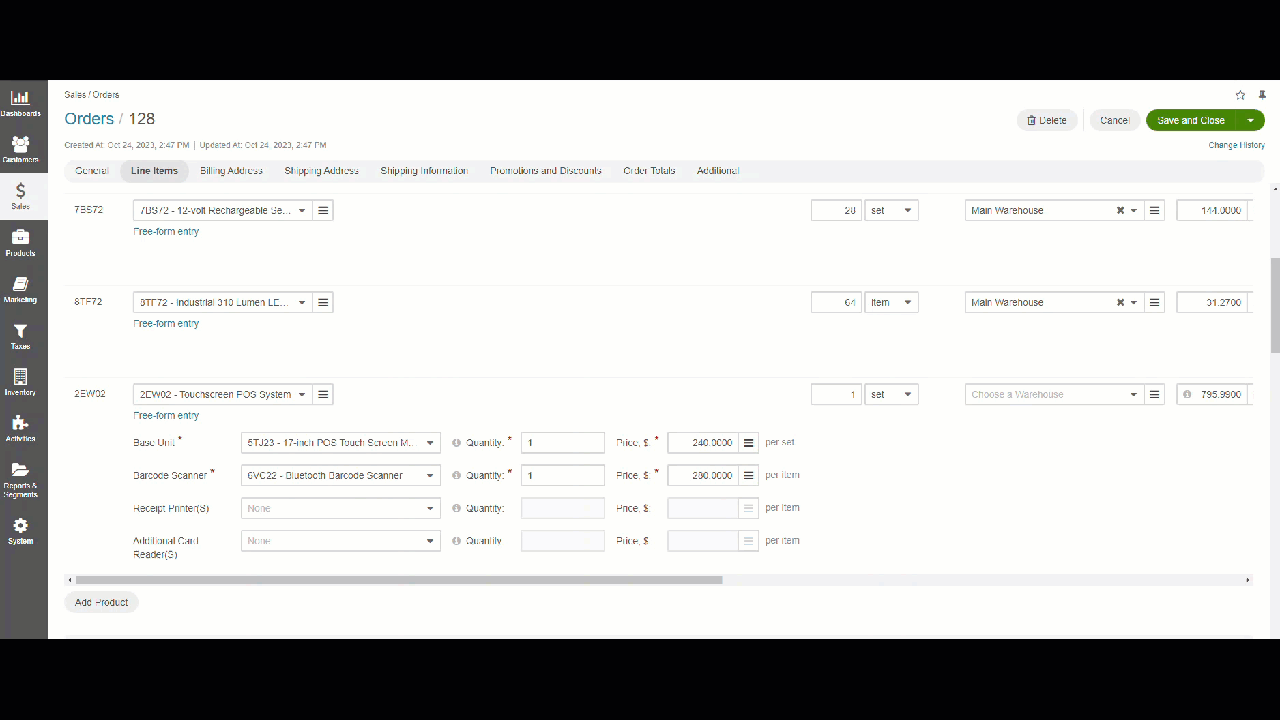Open the System sidebar icon
This screenshot has width=1280, height=720.
(20, 531)
